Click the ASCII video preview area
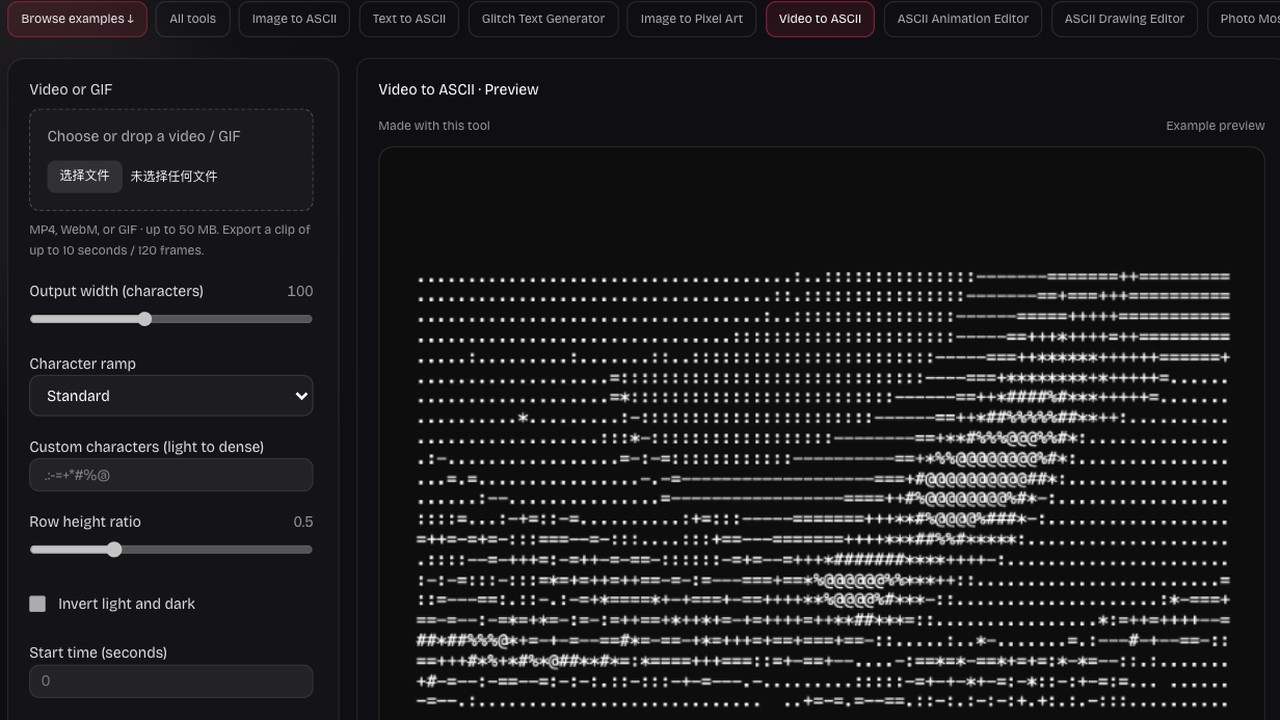Viewport: 1280px width, 720px height. tap(822, 434)
